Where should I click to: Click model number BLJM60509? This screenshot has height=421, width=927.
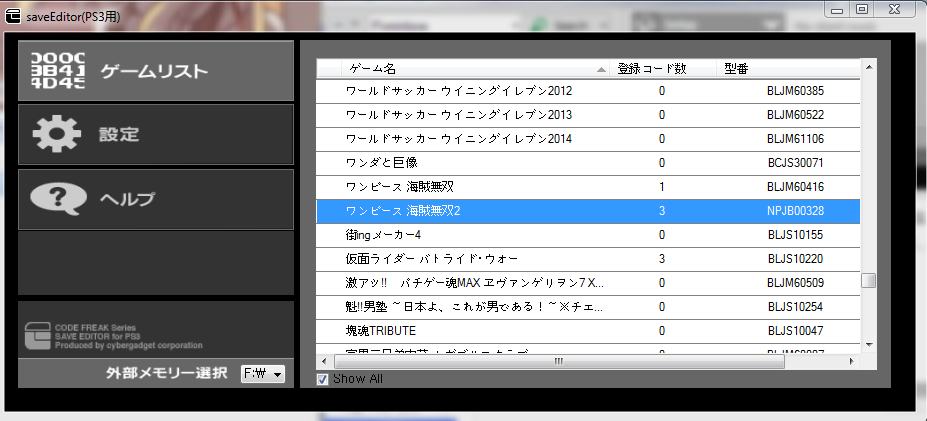(x=795, y=283)
